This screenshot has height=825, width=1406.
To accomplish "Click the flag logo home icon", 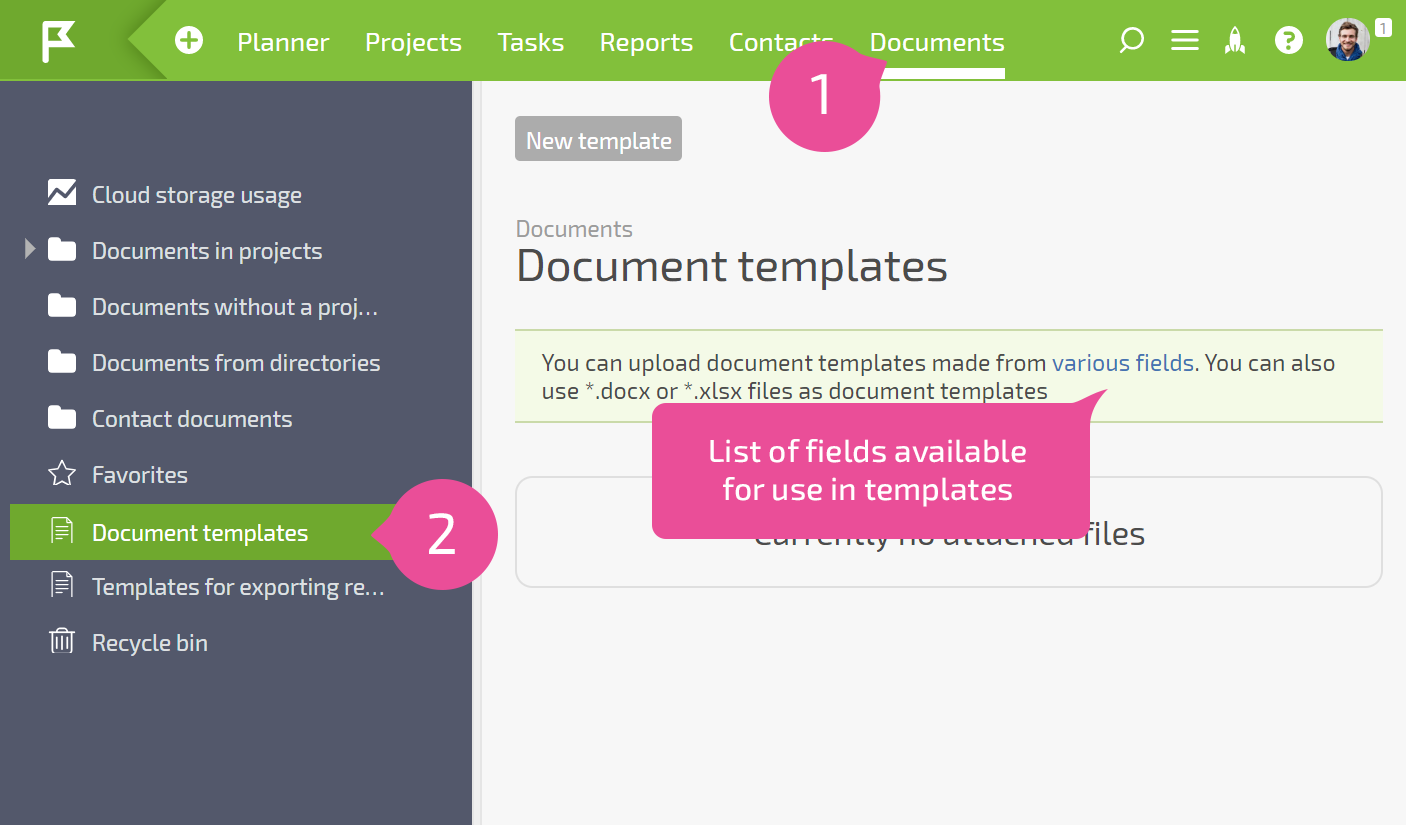I will click(x=58, y=41).
